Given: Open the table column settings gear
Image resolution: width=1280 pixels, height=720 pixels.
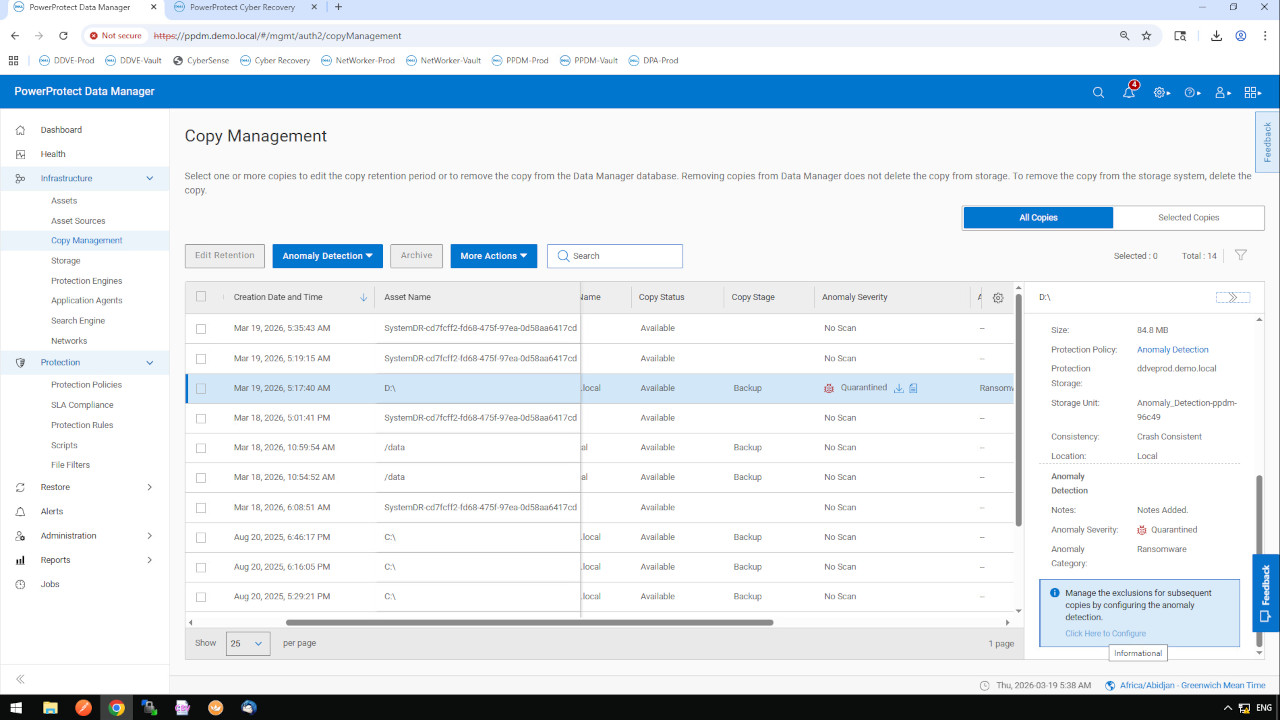Looking at the screenshot, I should (998, 297).
